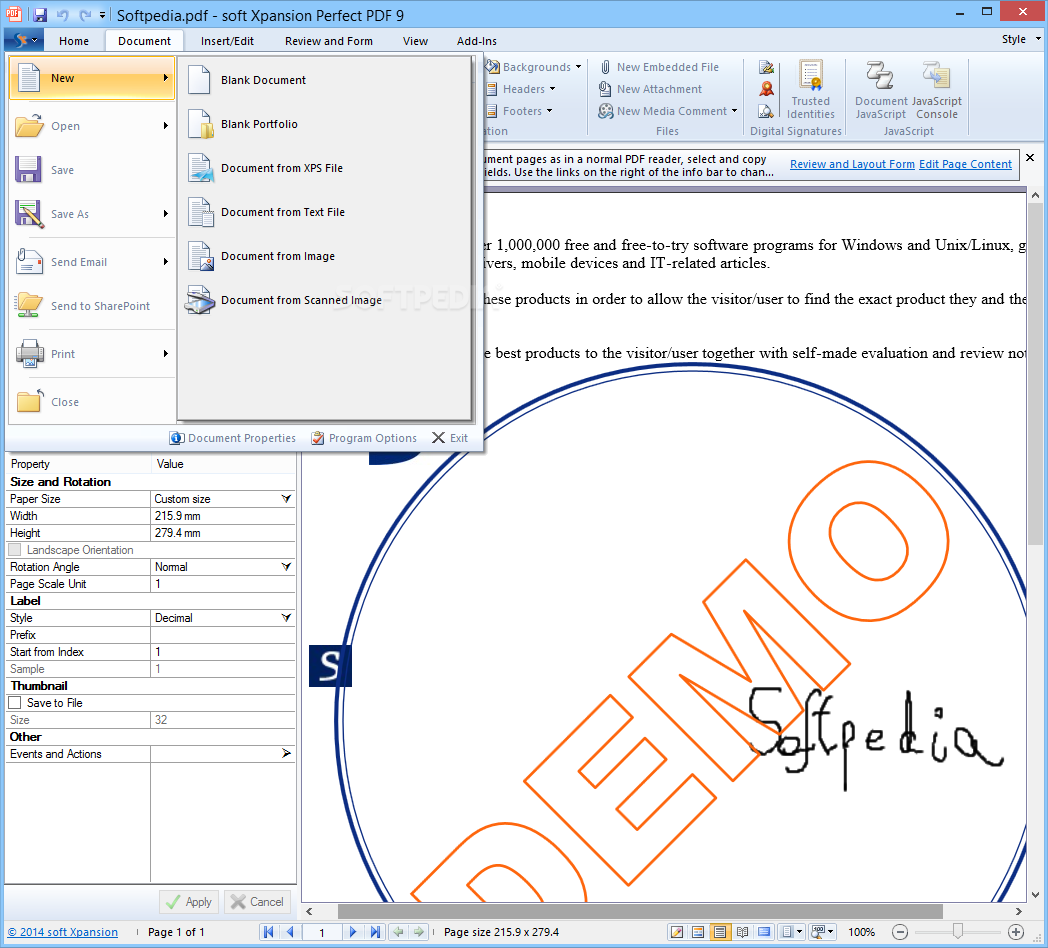Expand Open submenu
Image resolution: width=1048 pixels, height=948 pixels.
point(166,126)
